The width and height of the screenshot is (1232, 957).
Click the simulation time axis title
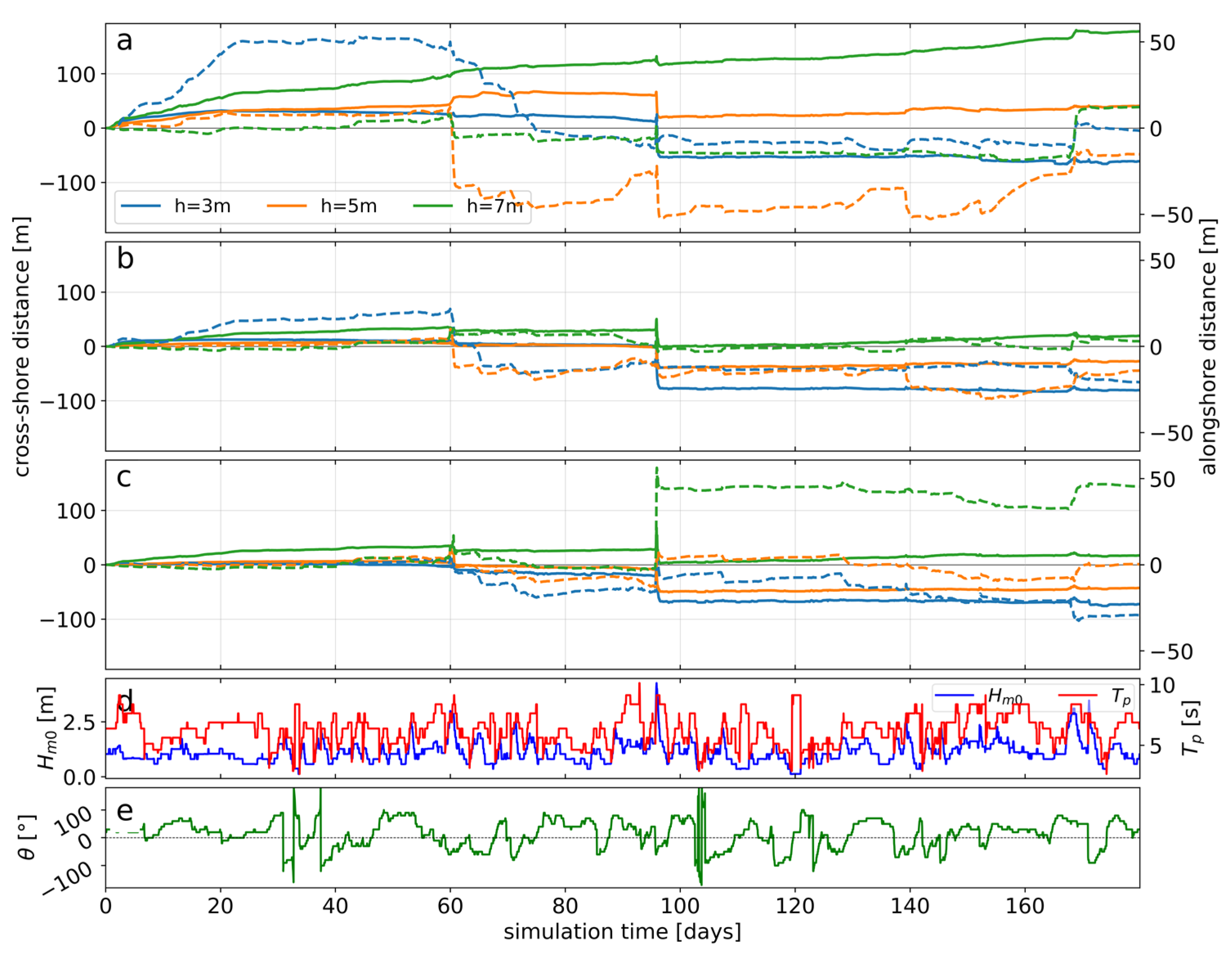(622, 932)
